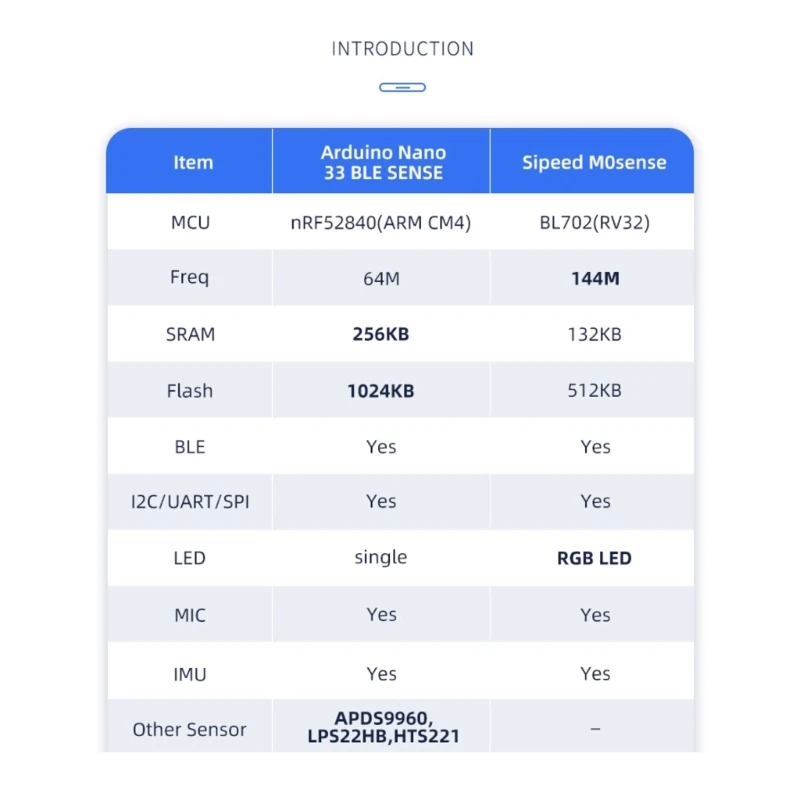Click the 256KB SRAM value
The width and height of the screenshot is (800, 800).
(381, 334)
